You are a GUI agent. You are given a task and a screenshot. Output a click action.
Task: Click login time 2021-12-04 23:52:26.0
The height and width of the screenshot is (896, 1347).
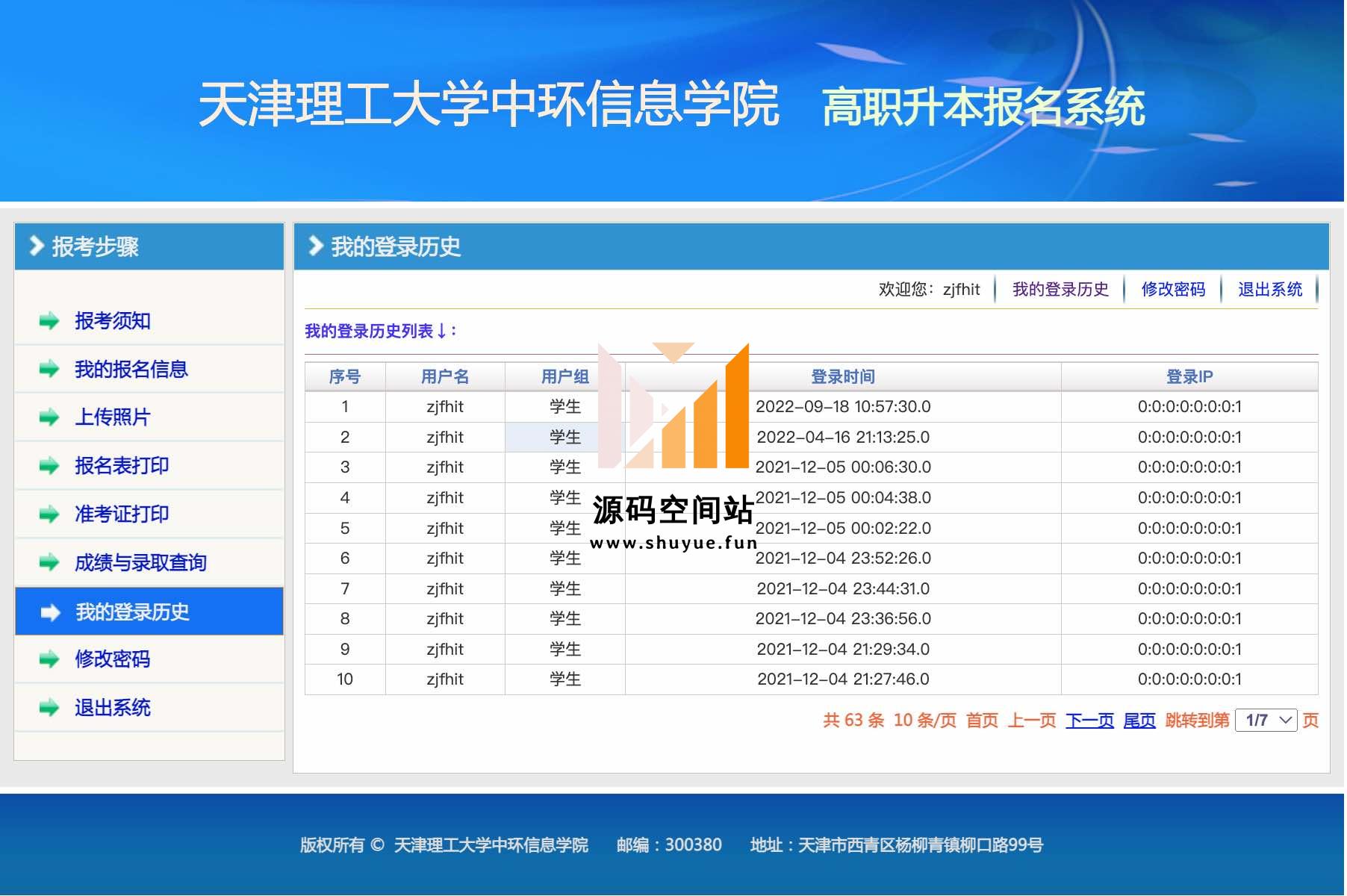tap(843, 559)
